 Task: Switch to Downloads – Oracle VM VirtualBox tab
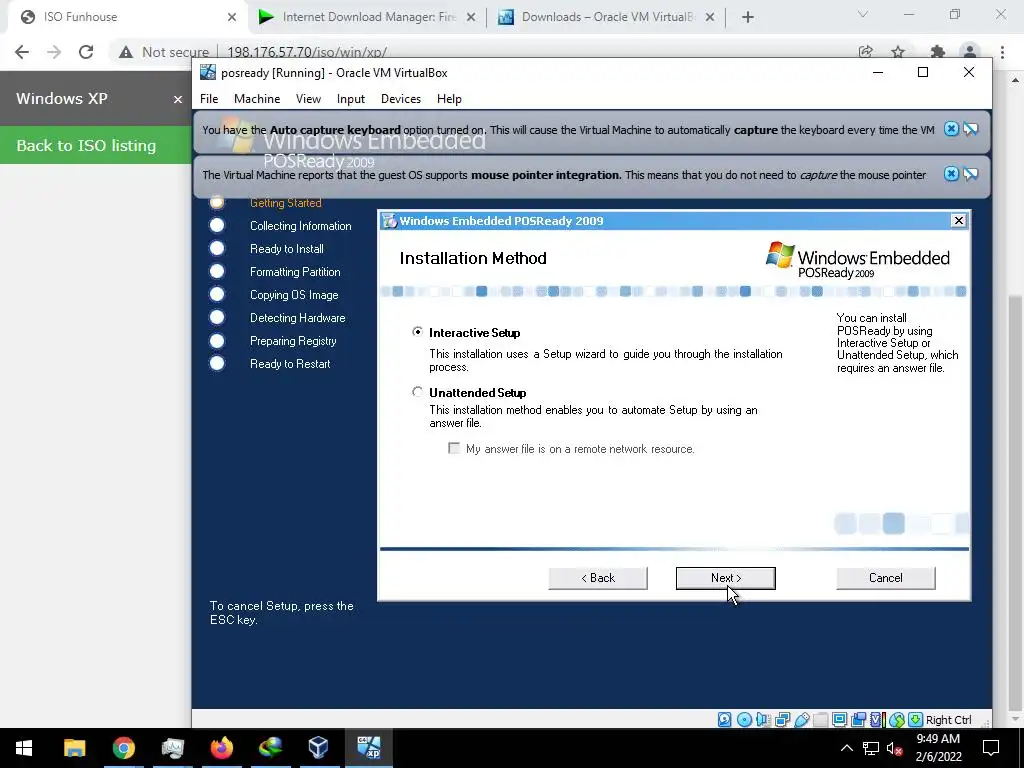pos(607,17)
